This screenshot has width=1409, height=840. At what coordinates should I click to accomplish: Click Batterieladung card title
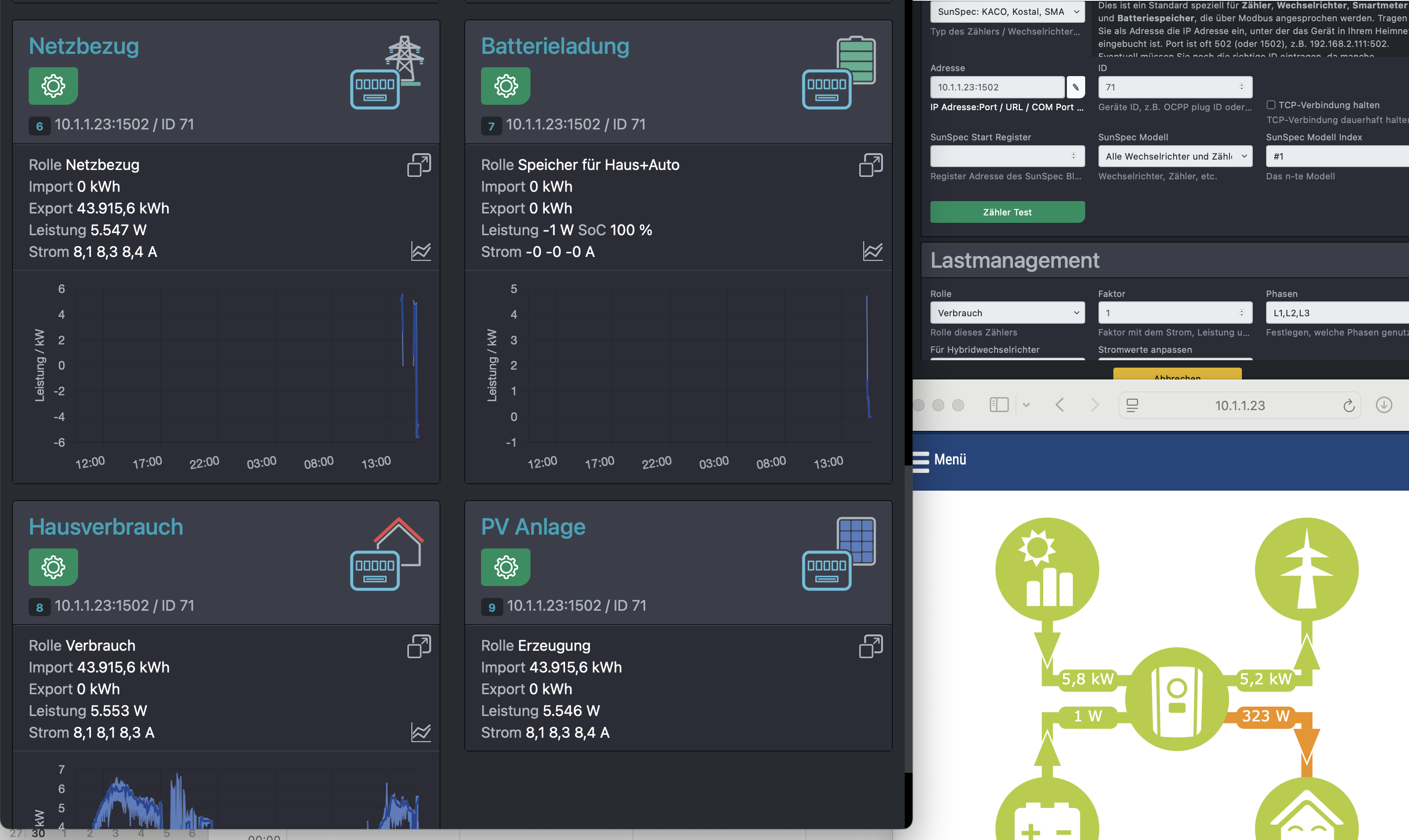tap(555, 46)
